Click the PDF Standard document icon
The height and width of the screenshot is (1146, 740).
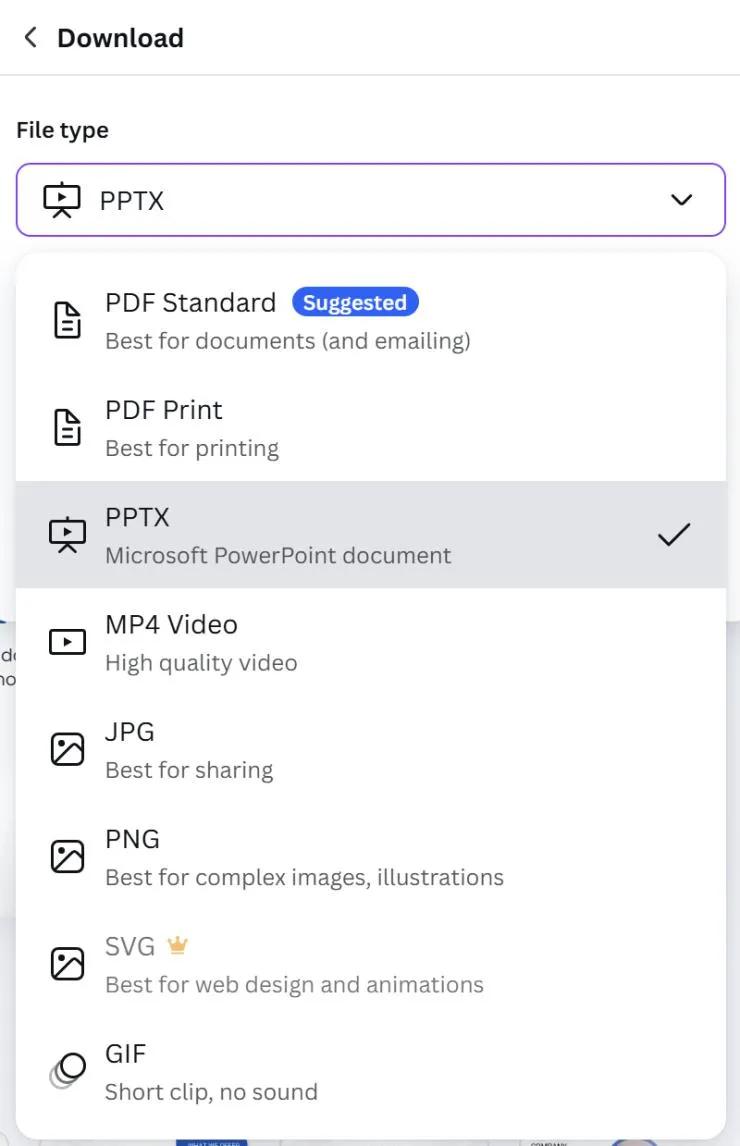point(66,319)
